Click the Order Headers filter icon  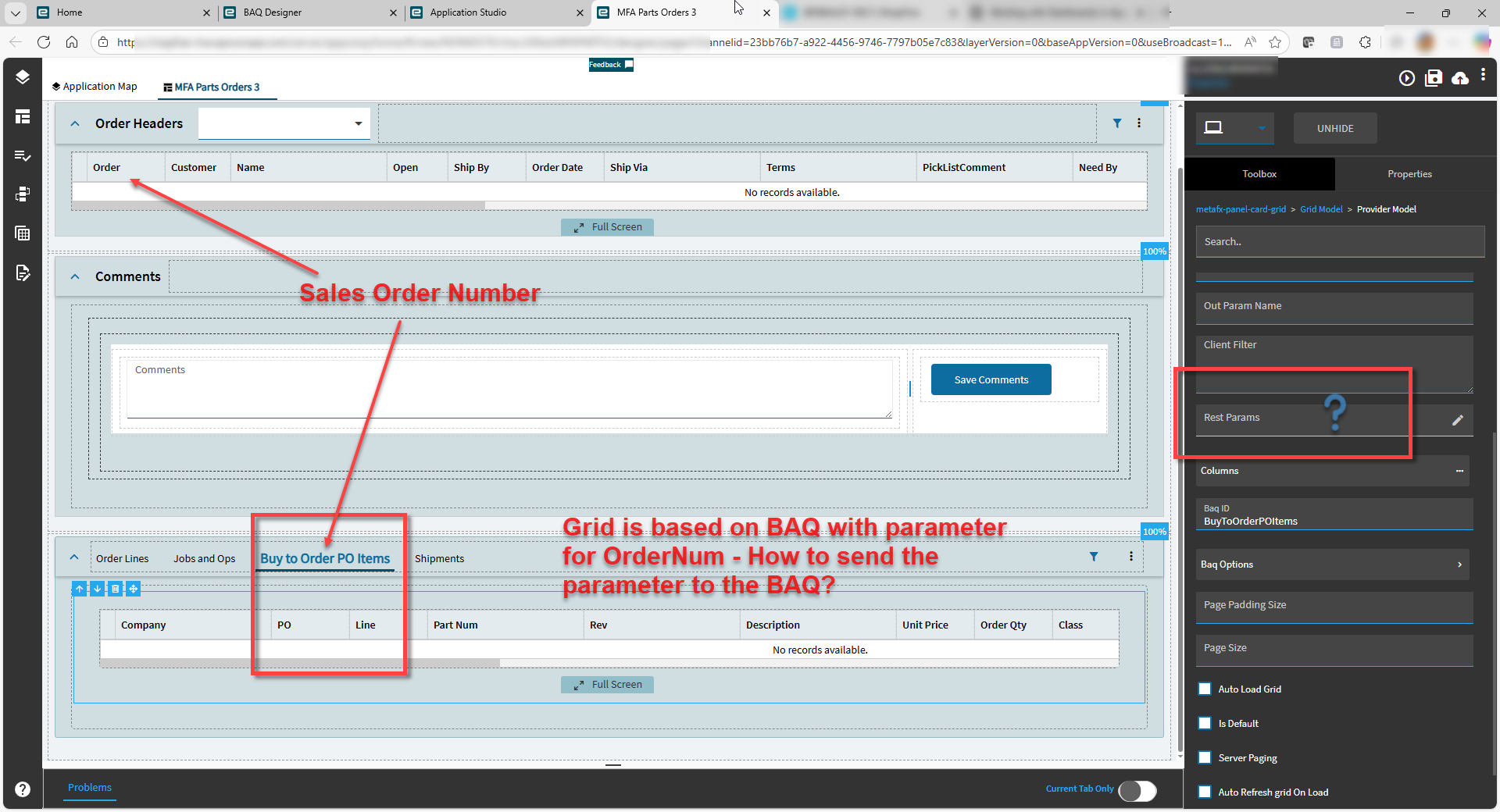click(x=1117, y=123)
